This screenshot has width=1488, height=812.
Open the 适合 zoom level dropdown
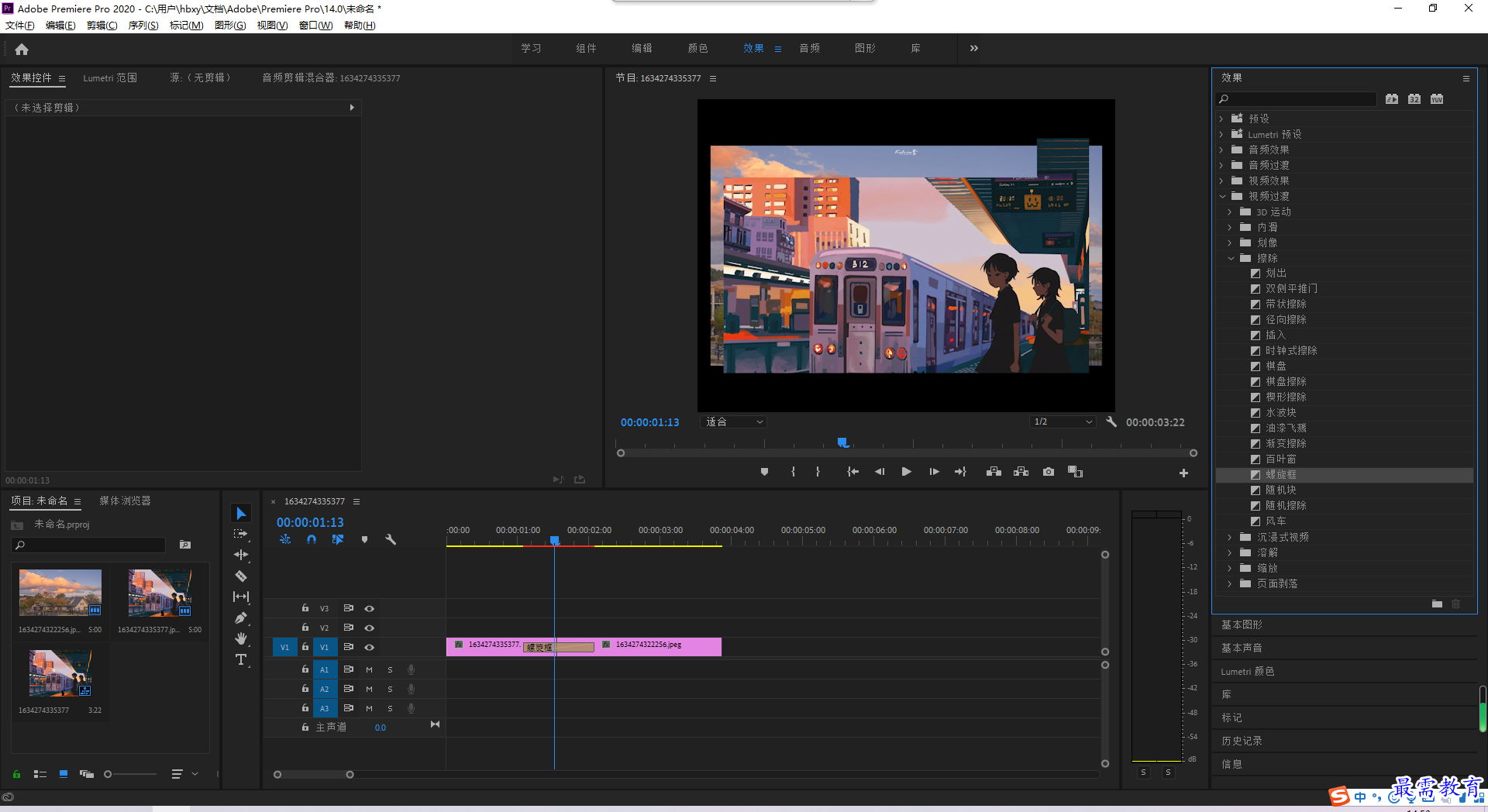(733, 421)
